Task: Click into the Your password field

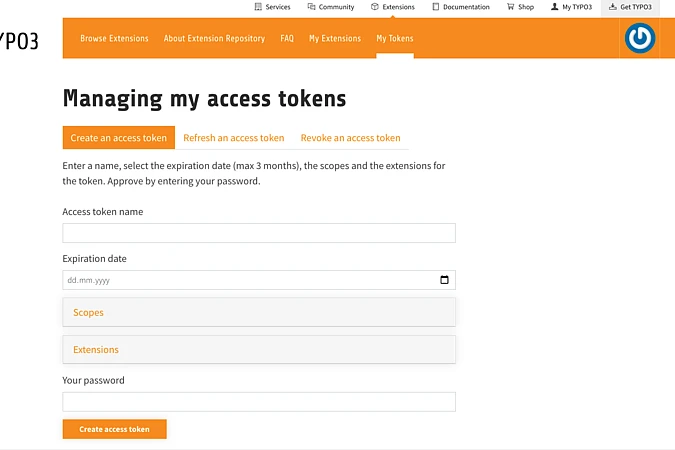Action: (259, 402)
